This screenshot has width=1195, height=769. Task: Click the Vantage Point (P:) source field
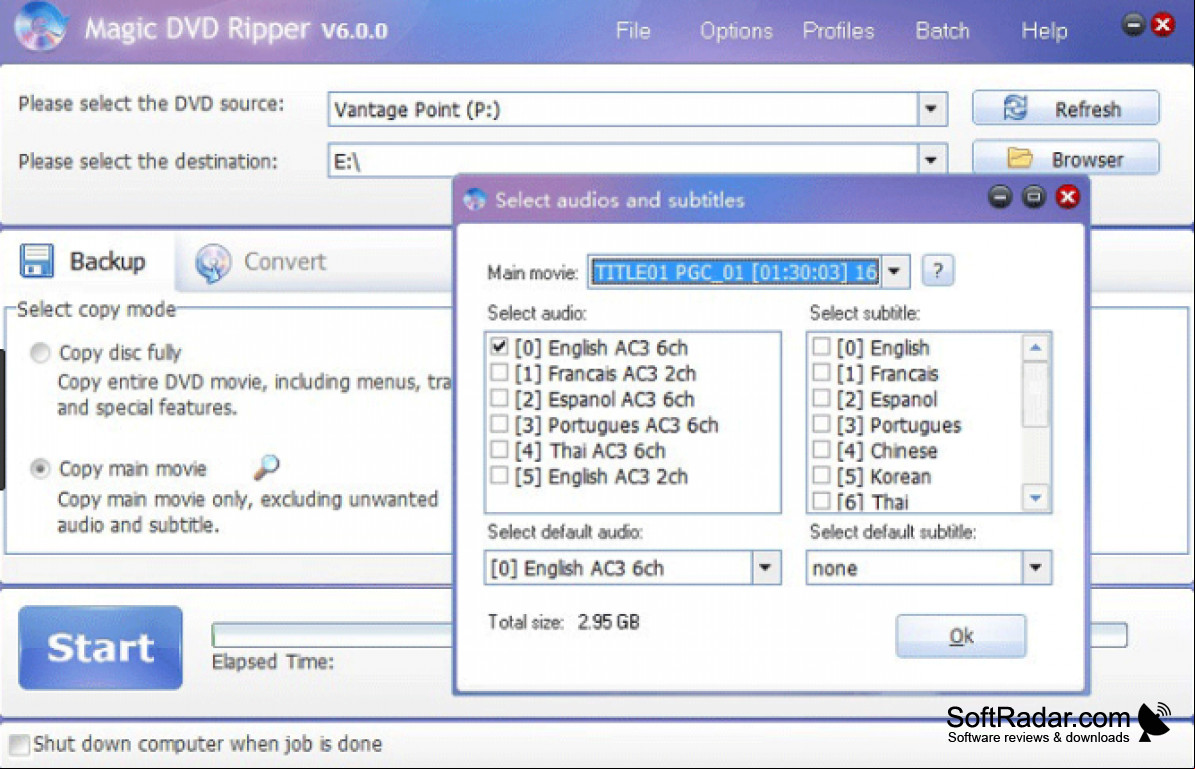pyautogui.click(x=623, y=109)
